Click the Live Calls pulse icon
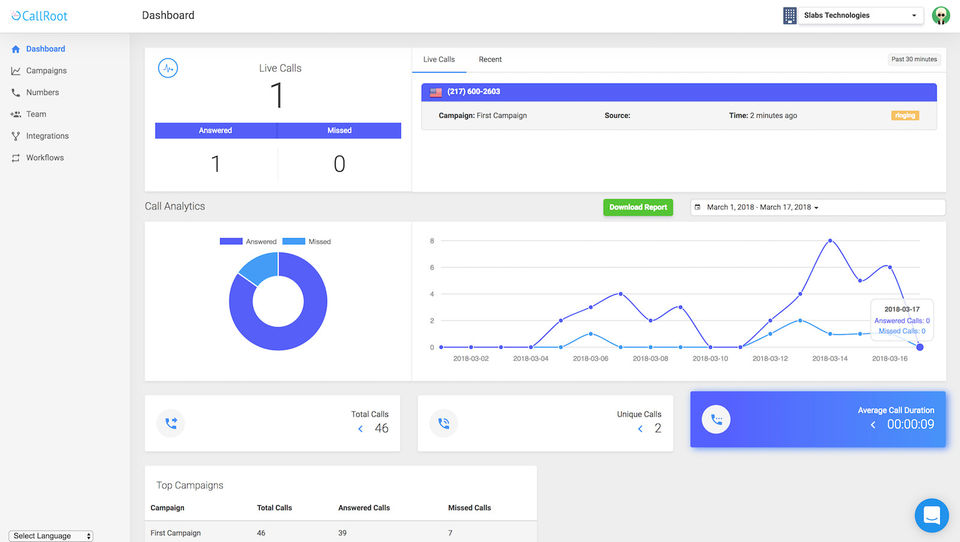Viewport: 960px width, 542px height. click(x=168, y=68)
